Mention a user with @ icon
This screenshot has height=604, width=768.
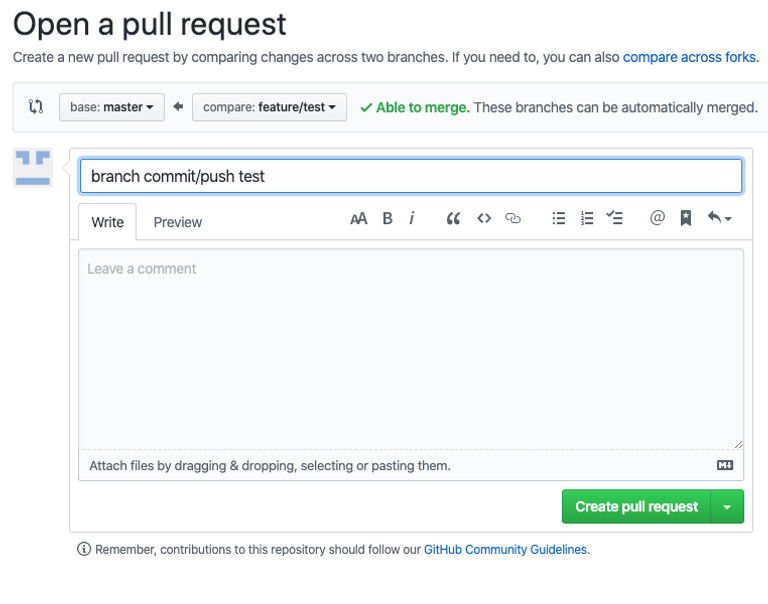[x=657, y=217]
